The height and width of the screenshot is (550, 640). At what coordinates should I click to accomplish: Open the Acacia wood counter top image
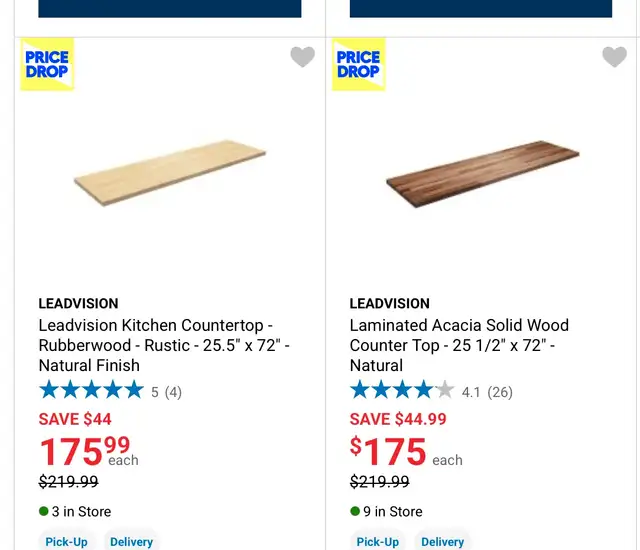(482, 174)
